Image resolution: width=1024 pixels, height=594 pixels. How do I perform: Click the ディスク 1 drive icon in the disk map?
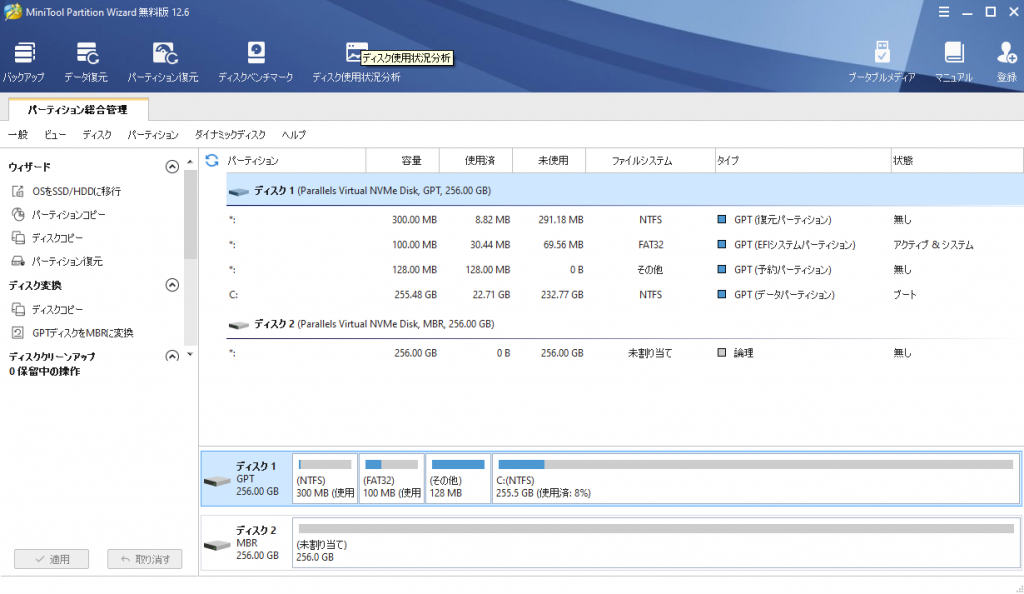pyautogui.click(x=217, y=481)
